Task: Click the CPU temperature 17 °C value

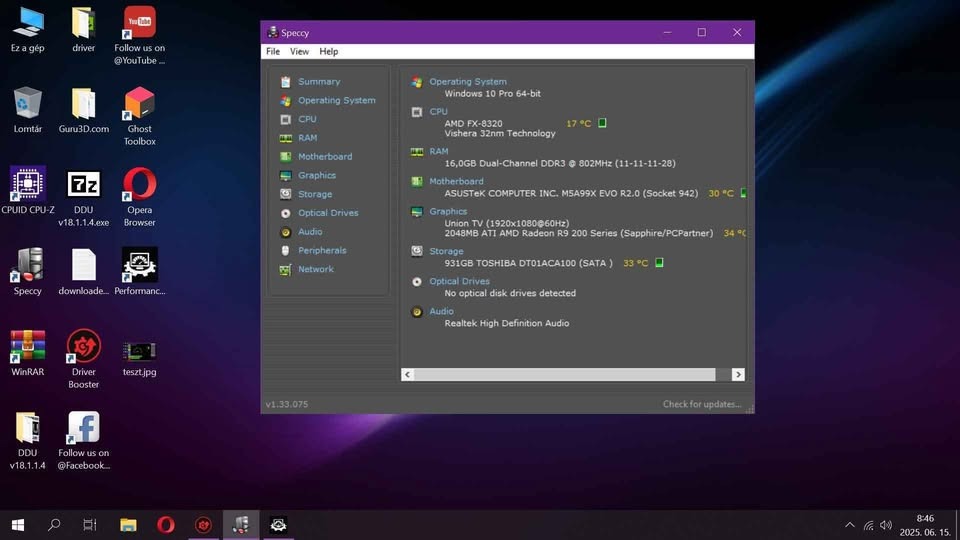Action: pos(579,124)
